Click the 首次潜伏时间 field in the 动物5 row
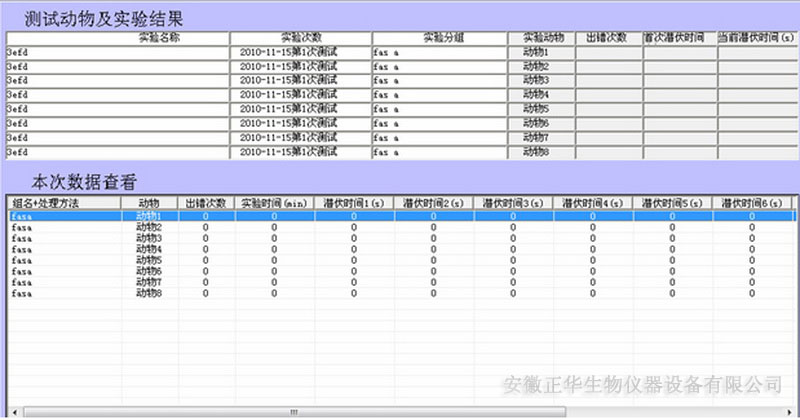The image size is (800, 420). point(680,110)
